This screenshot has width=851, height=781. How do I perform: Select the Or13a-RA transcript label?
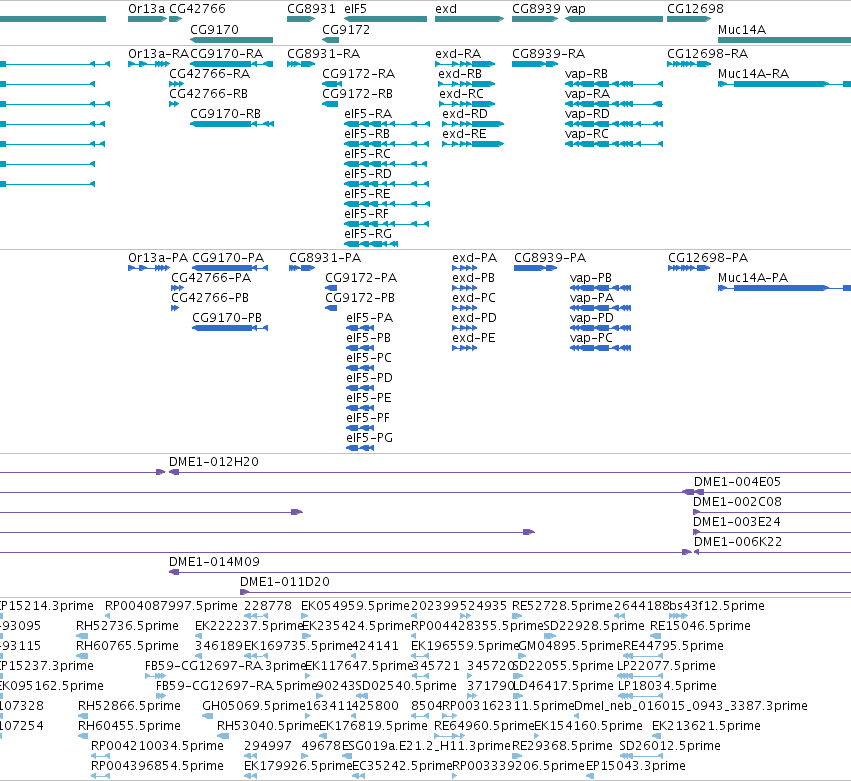coord(158,54)
